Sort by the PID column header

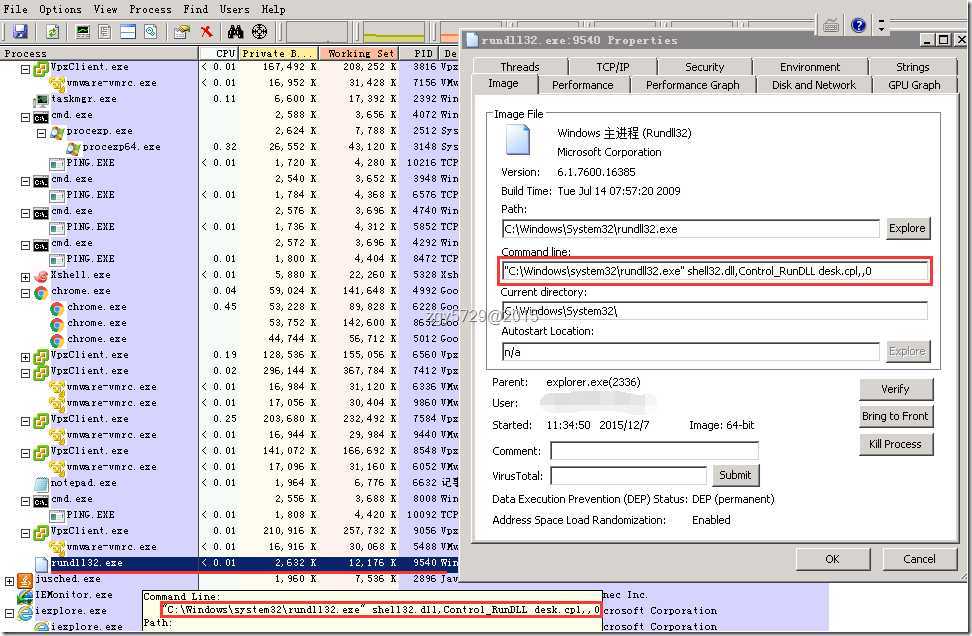click(x=420, y=53)
